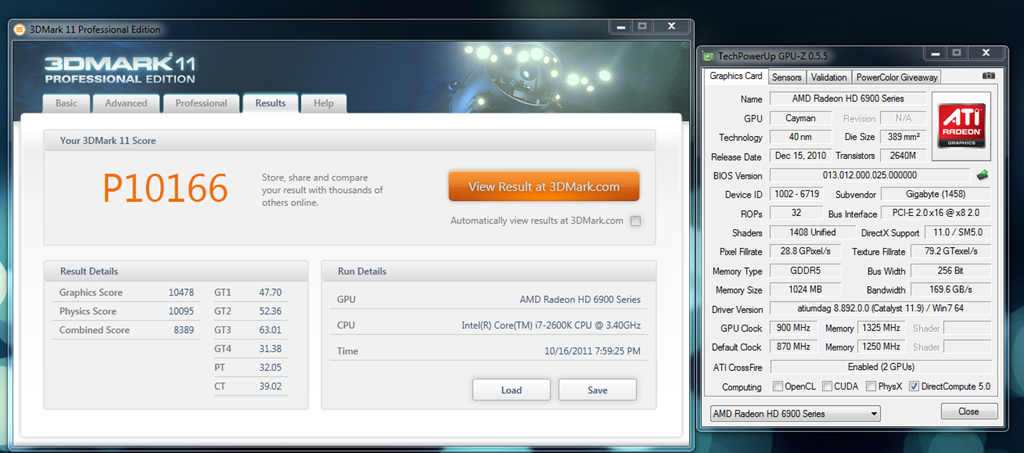Open the PowerColor Giveaway tab
Screen dimensions: 1024x453
pyautogui.click(x=897, y=77)
